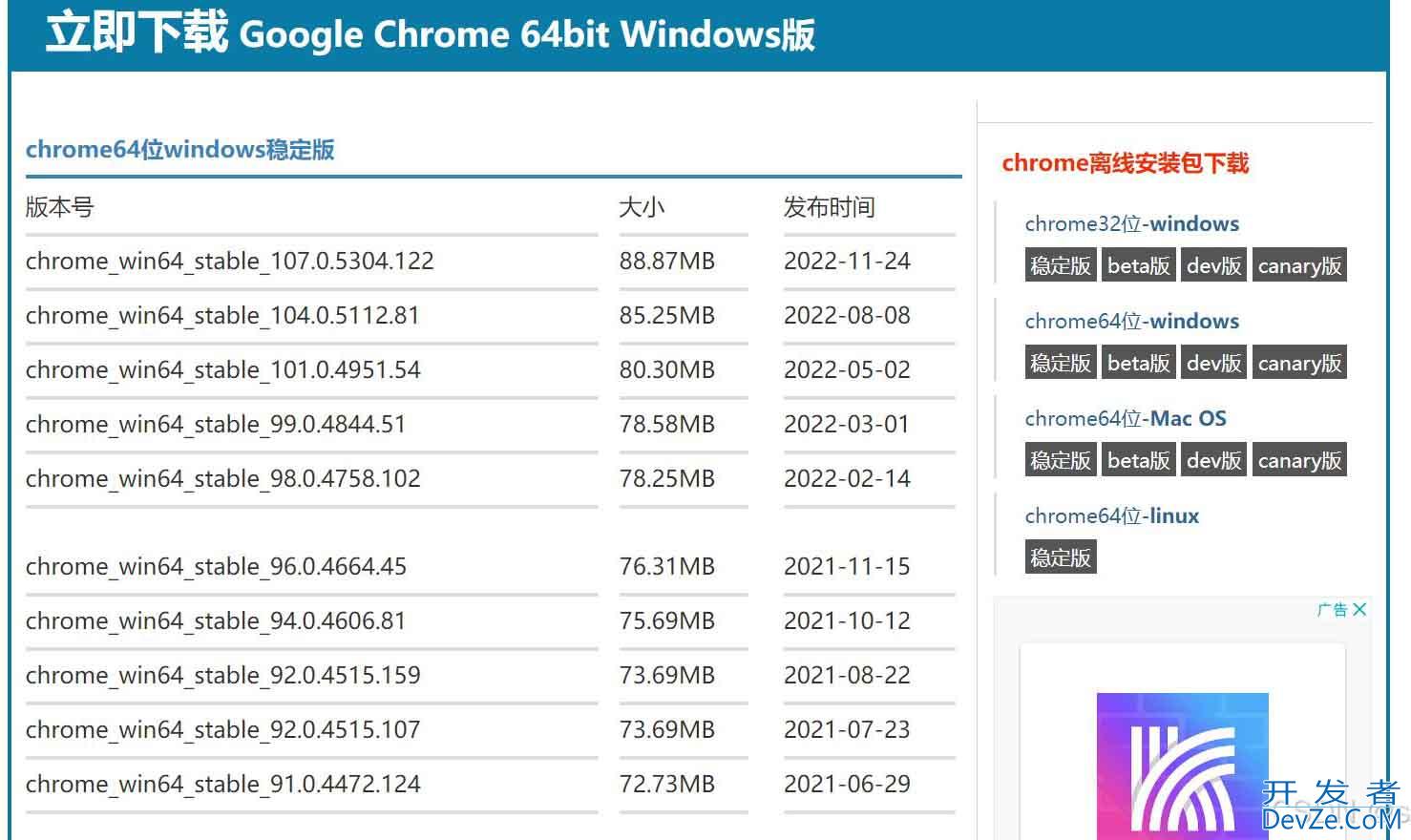The width and height of the screenshot is (1411, 840).
Task: Click the chrome64位windows稳定版 section title
Action: (x=180, y=150)
